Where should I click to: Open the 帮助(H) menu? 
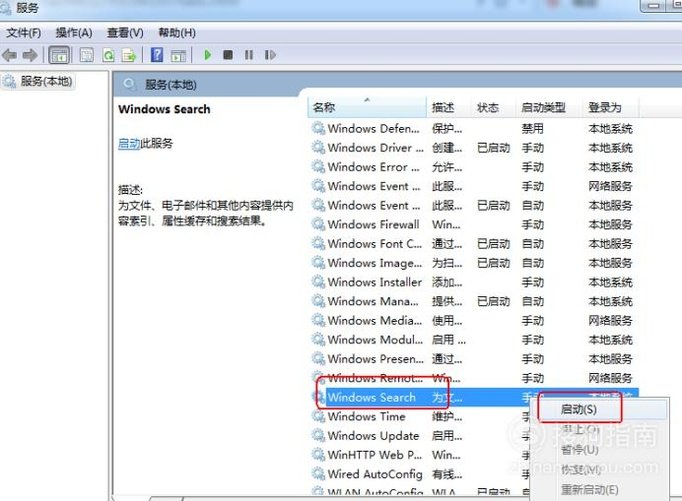pyautogui.click(x=177, y=33)
